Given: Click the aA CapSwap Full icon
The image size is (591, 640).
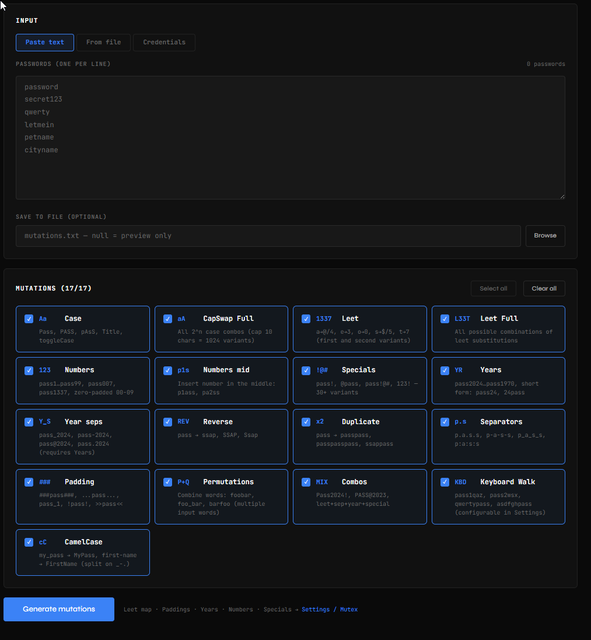Looking at the screenshot, I should 181,319.
